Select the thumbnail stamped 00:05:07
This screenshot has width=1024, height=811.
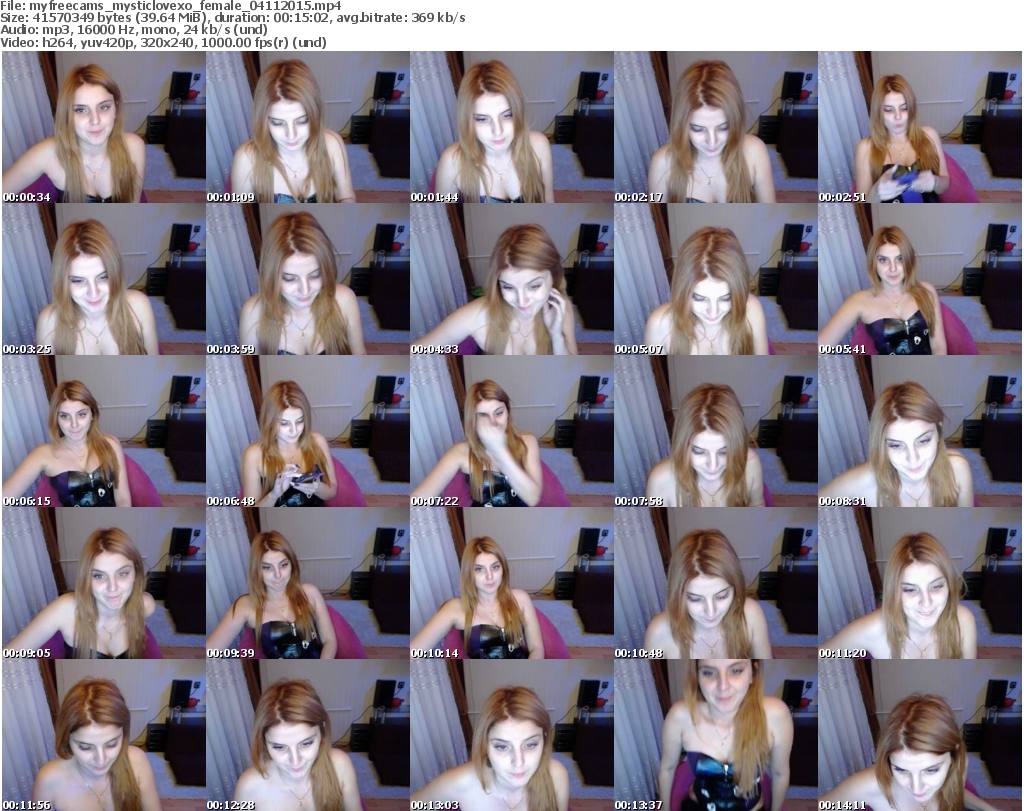[x=715, y=279]
